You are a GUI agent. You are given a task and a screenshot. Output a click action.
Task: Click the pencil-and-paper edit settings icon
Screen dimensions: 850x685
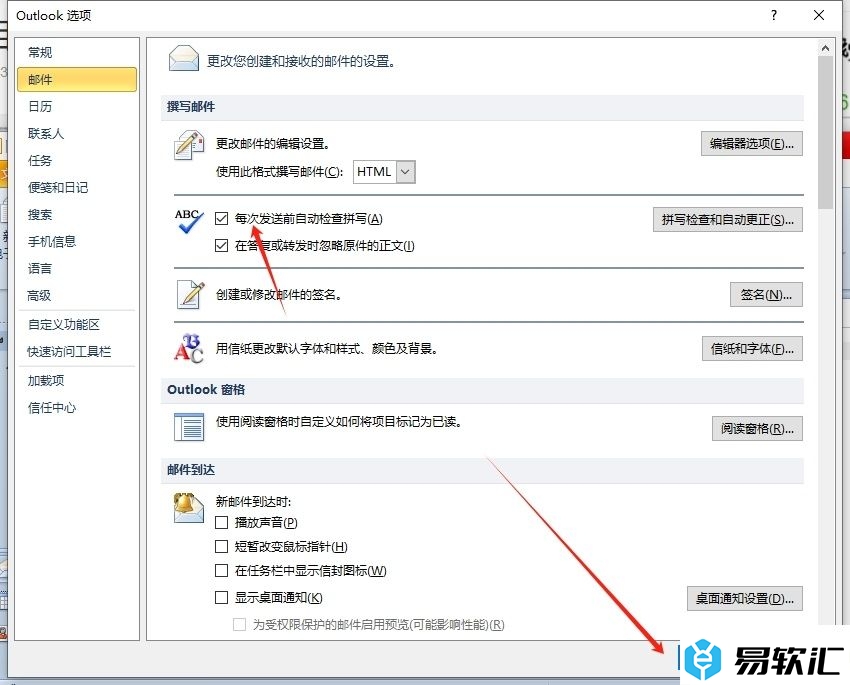tap(189, 145)
